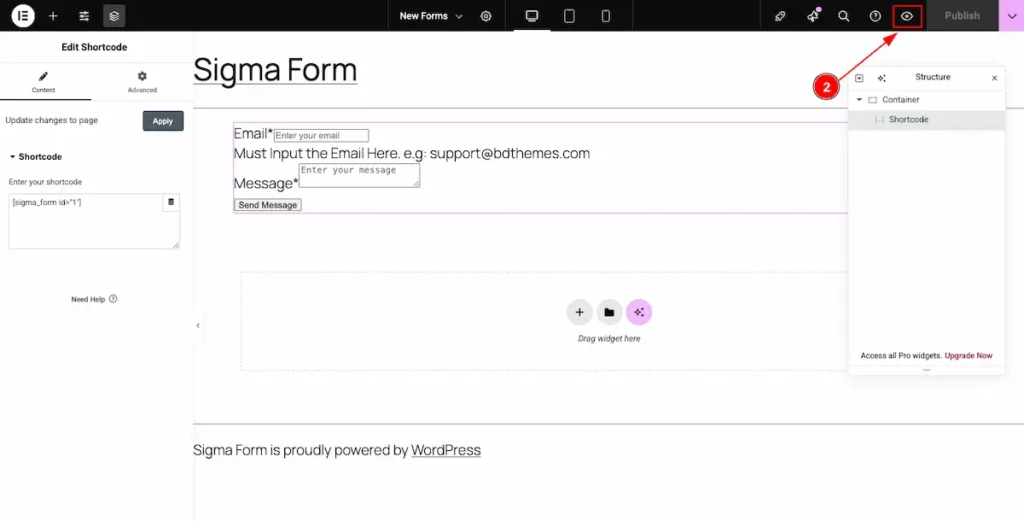Open What's New megaphone icon
Viewport: 1024px width, 521px height.
[812, 16]
